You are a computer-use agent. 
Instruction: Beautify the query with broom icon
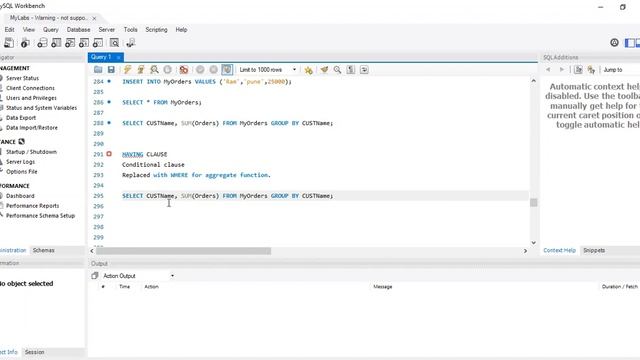point(324,70)
